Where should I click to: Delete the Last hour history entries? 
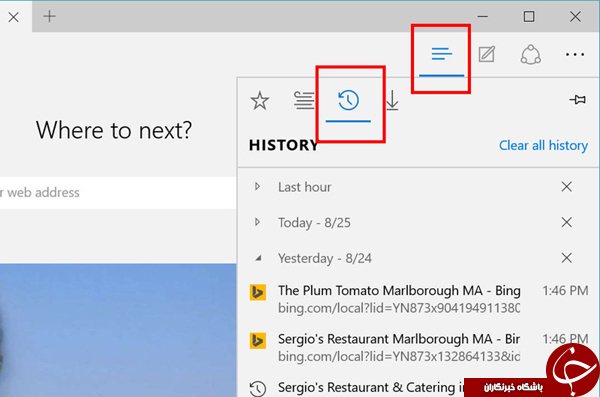(567, 186)
